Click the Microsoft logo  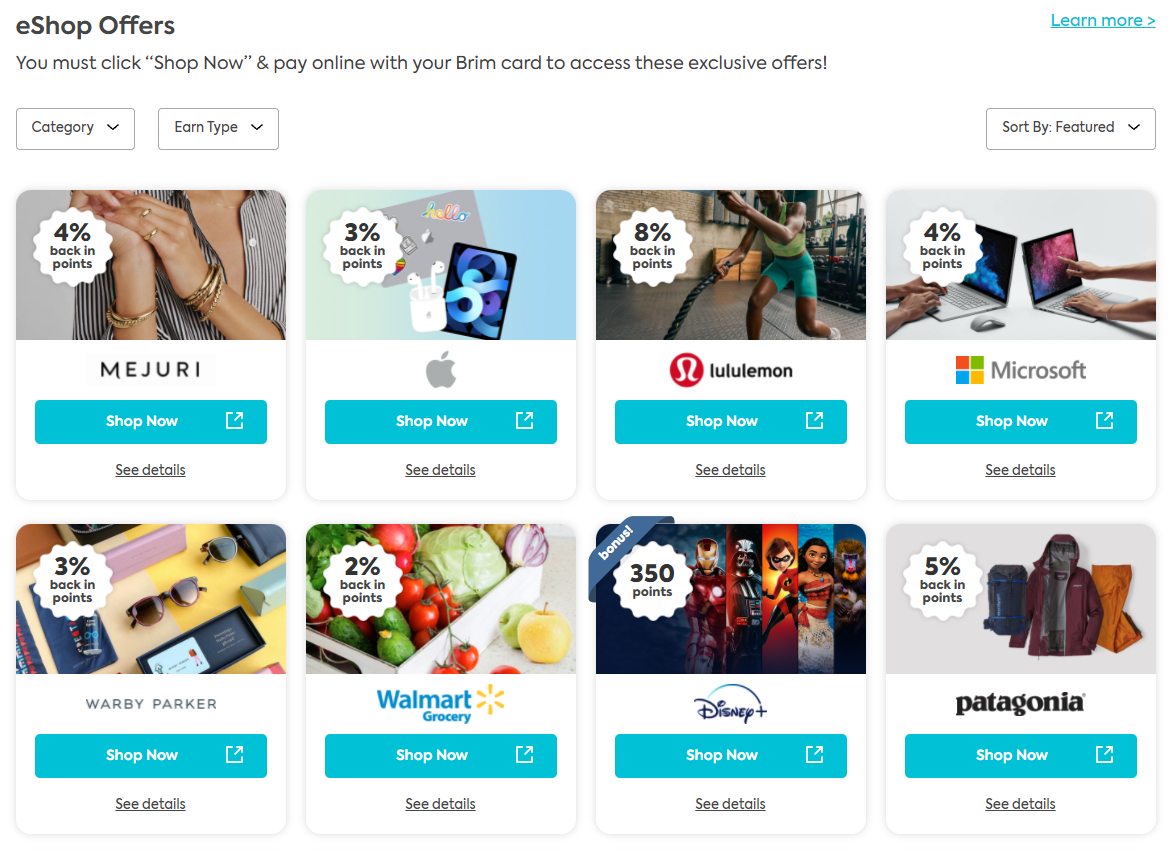coord(1020,371)
